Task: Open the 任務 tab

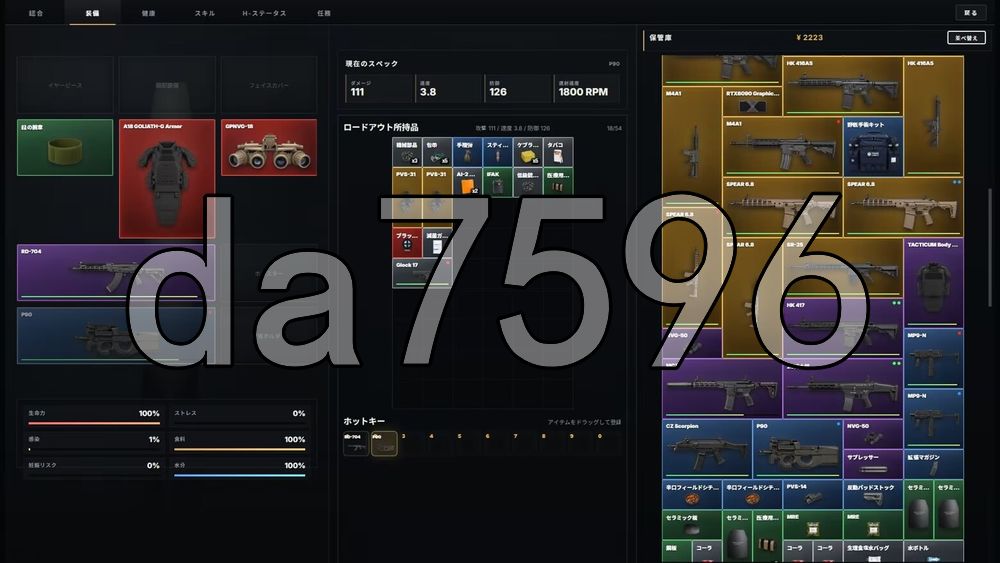Action: point(324,13)
